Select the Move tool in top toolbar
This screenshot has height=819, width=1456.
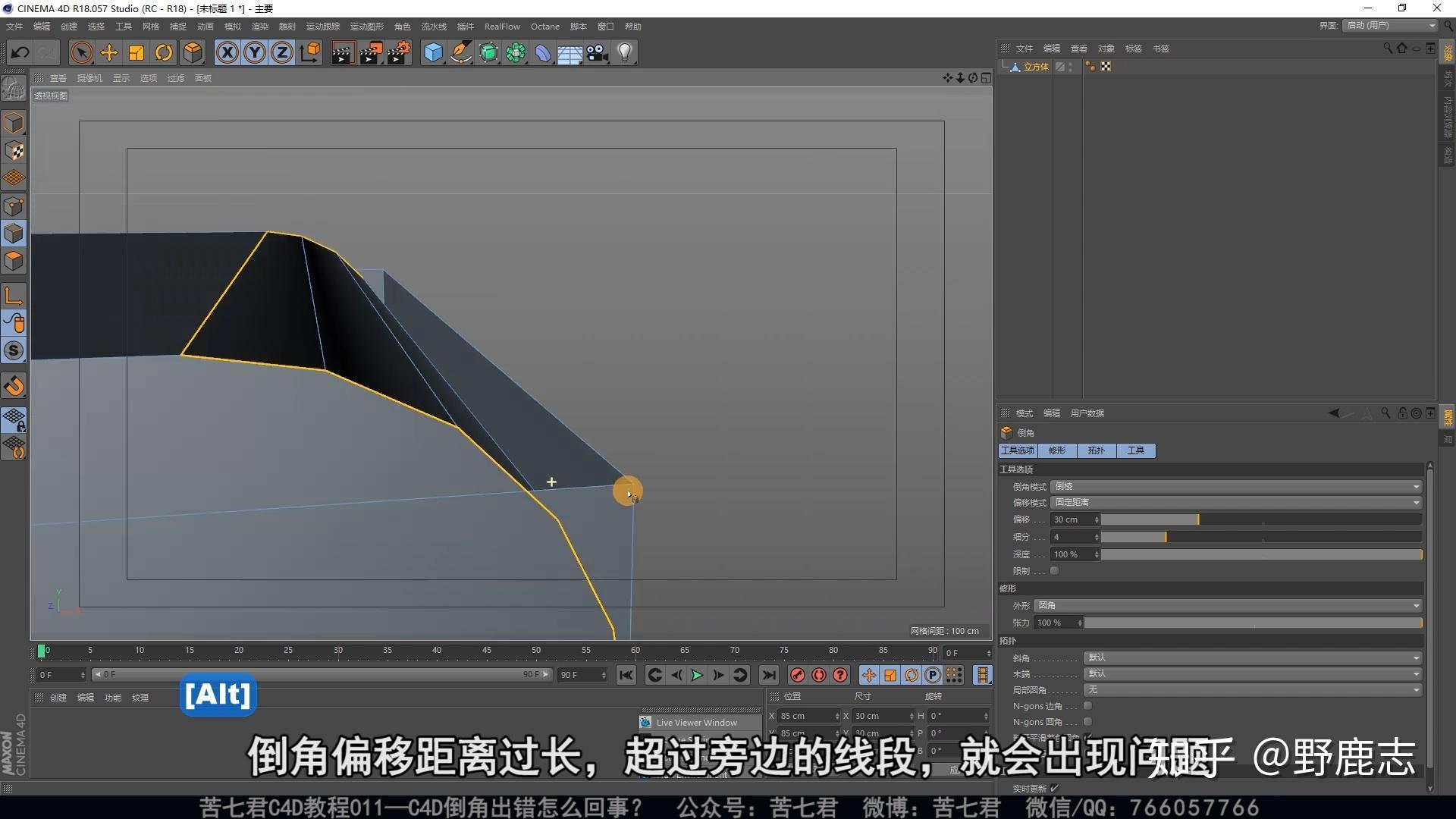click(109, 52)
